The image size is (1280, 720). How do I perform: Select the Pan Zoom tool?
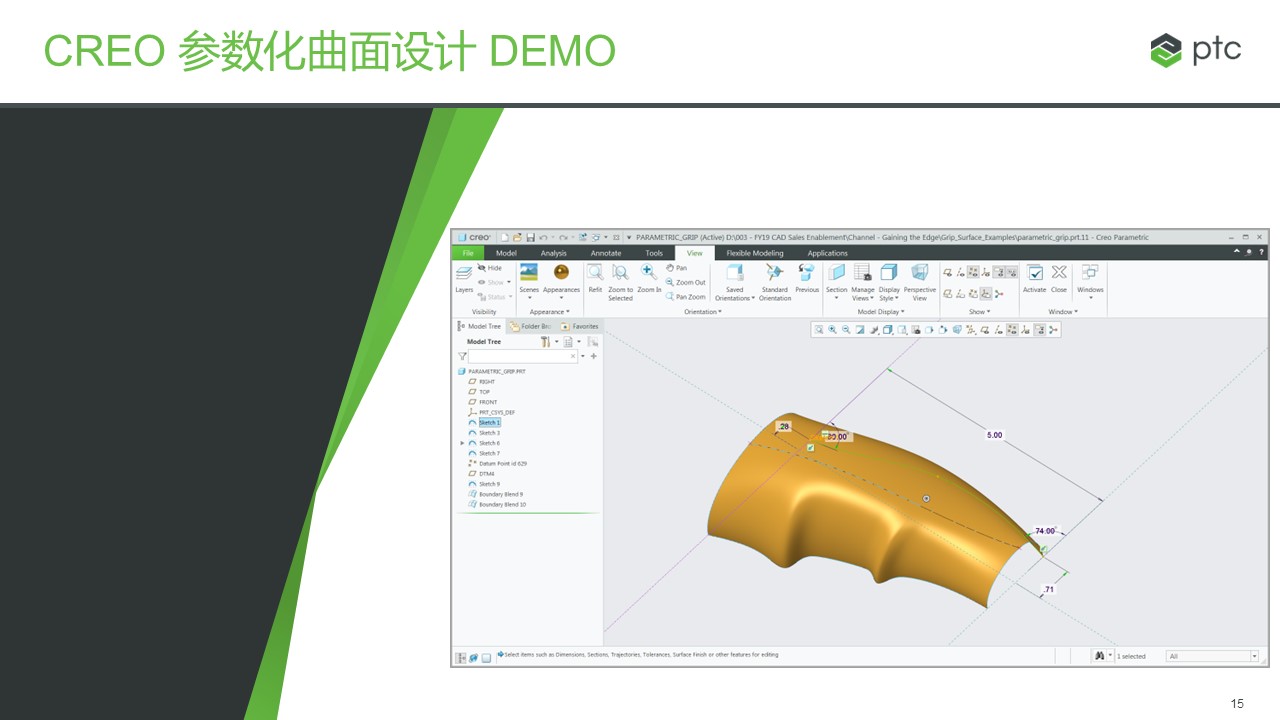pos(686,297)
